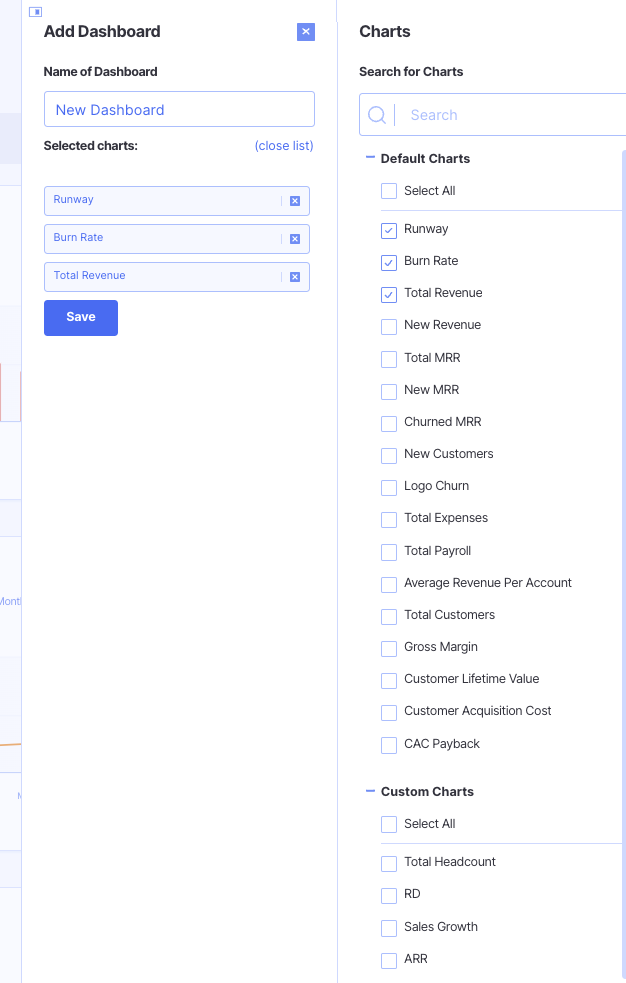The image size is (626, 983).
Task: Remove Burn Rate from selected charts
Action: tap(295, 239)
